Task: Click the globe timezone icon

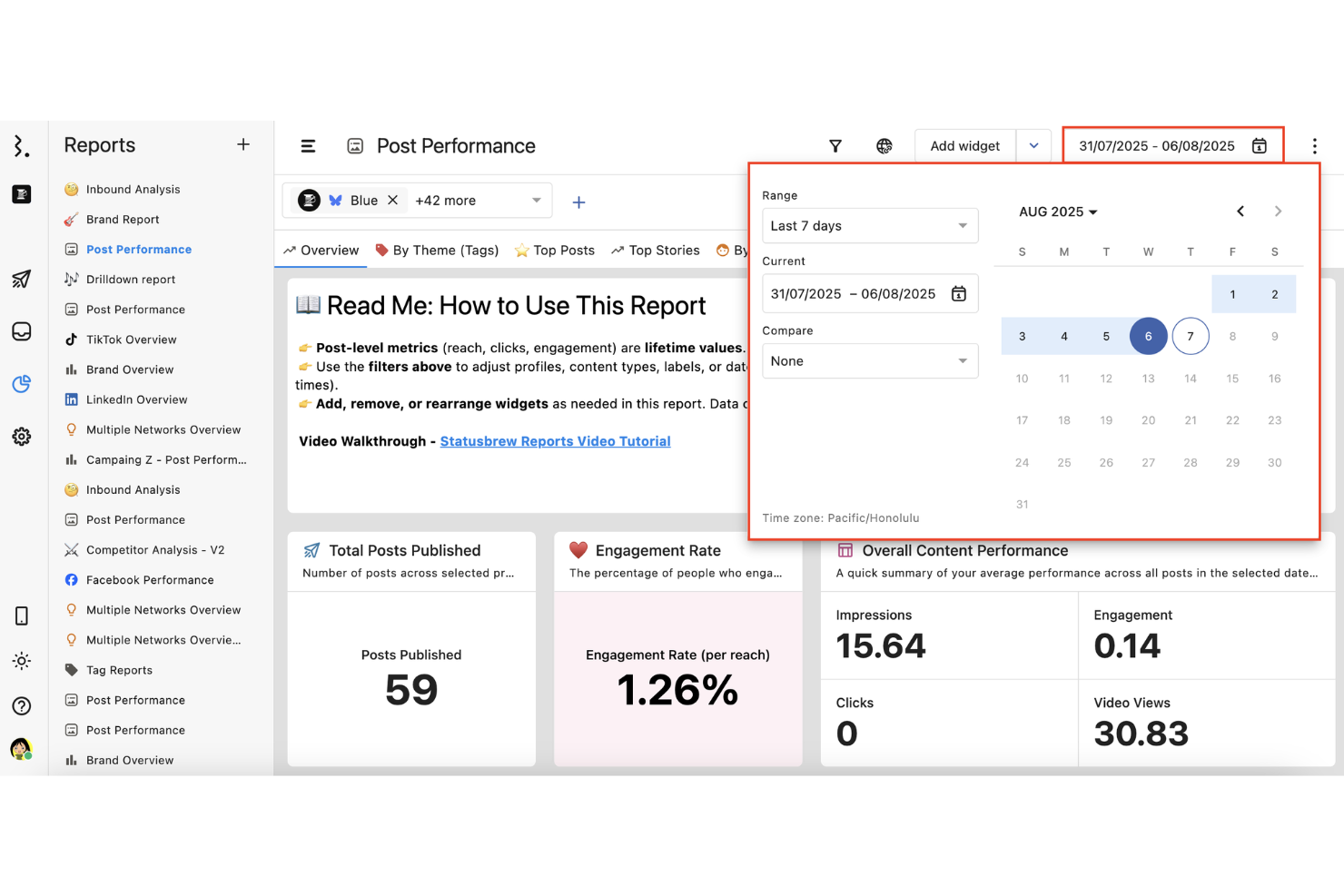Action: 884,146
